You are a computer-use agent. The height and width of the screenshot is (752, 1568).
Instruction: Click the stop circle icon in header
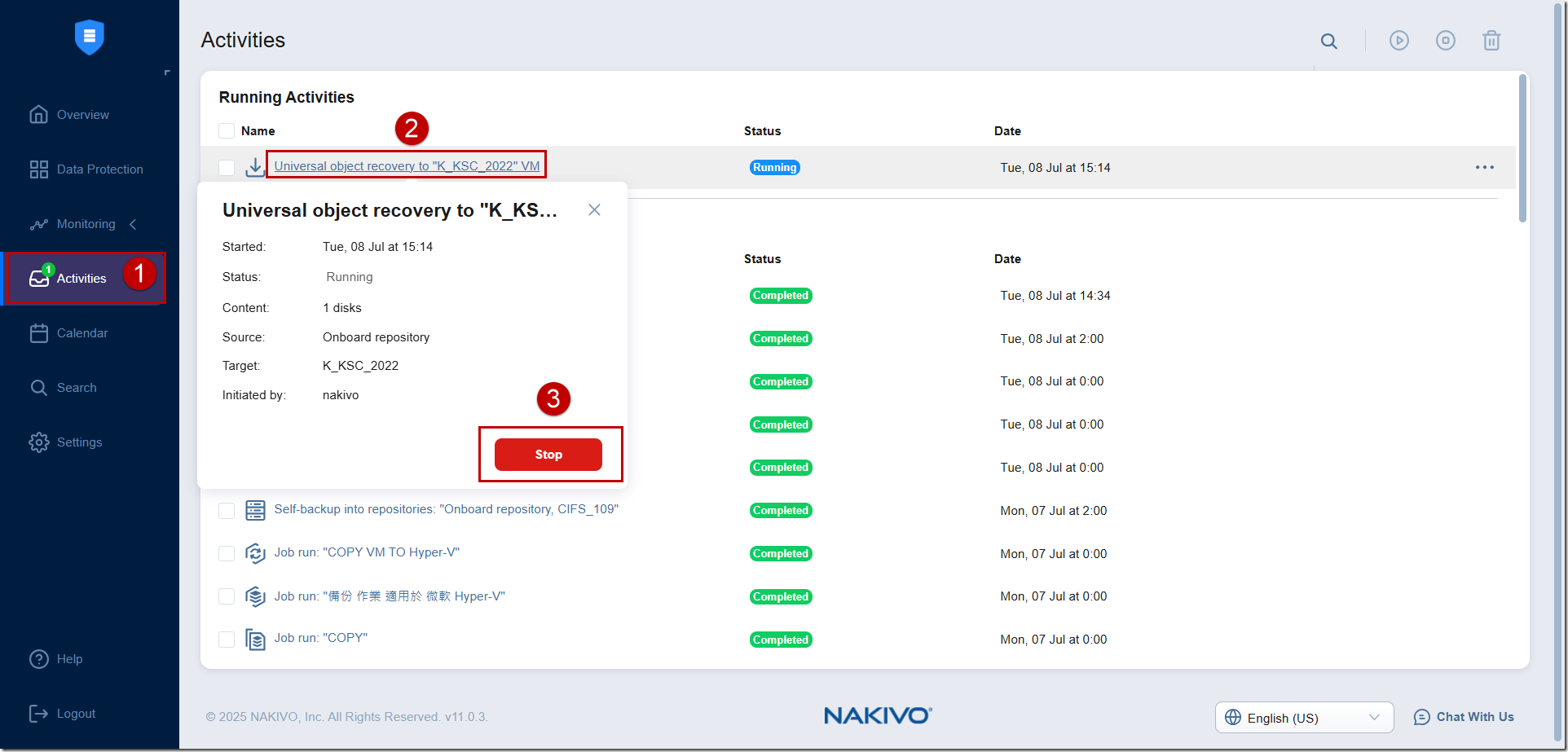pyautogui.click(x=1446, y=41)
